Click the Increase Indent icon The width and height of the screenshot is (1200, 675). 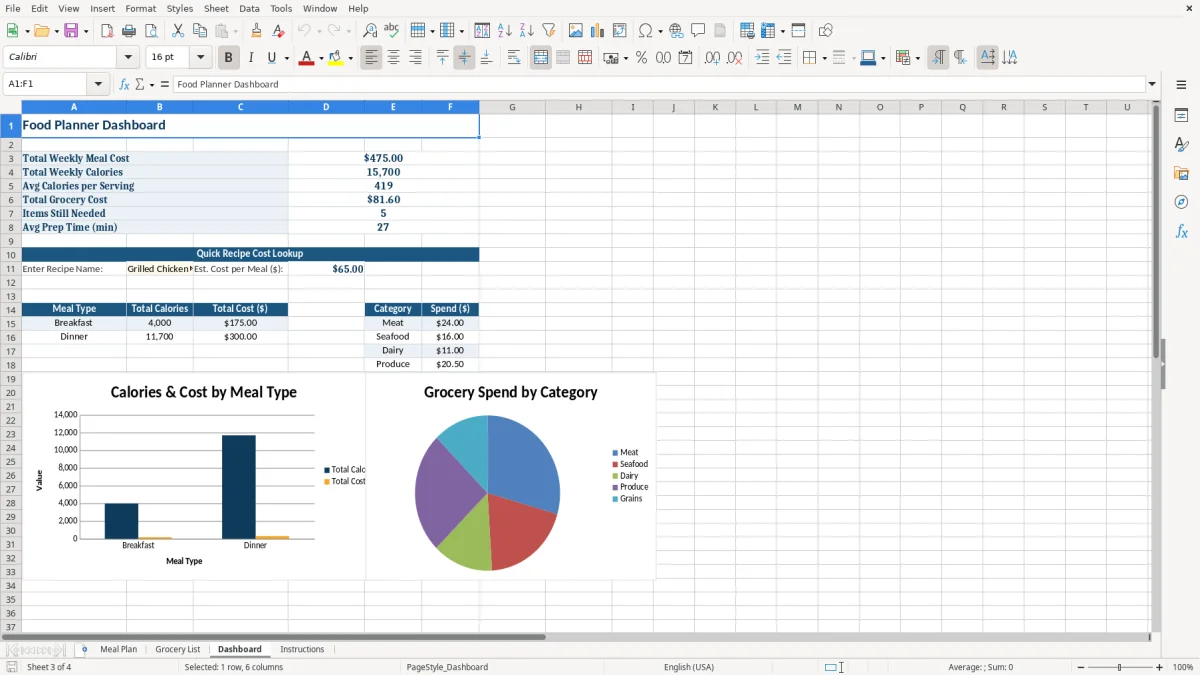click(x=762, y=58)
